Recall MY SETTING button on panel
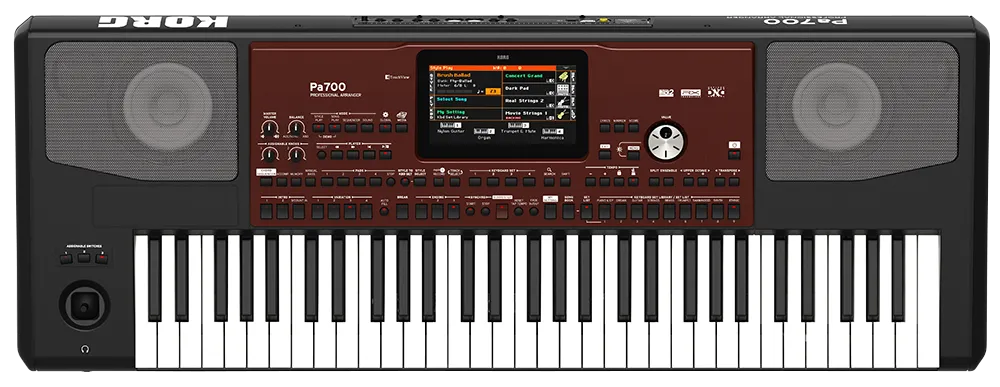Image resolution: width=1000 pixels, height=387 pixels. [x=550, y=211]
